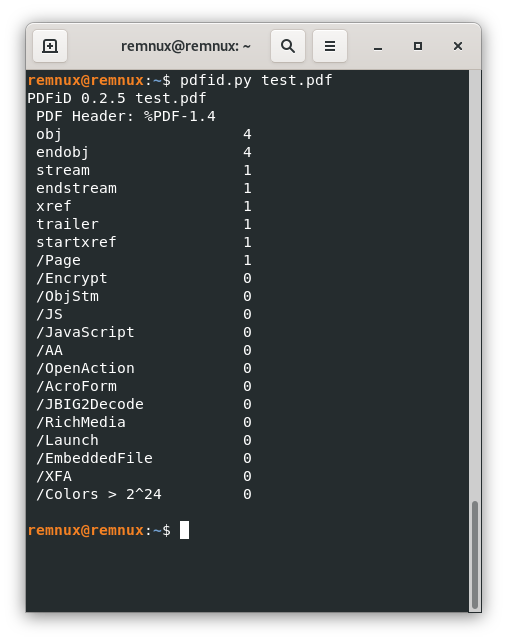Image resolution: width=507 pixels, height=641 pixels.
Task: Click the /OpenAction output line
Action: pyautogui.click(x=144, y=368)
